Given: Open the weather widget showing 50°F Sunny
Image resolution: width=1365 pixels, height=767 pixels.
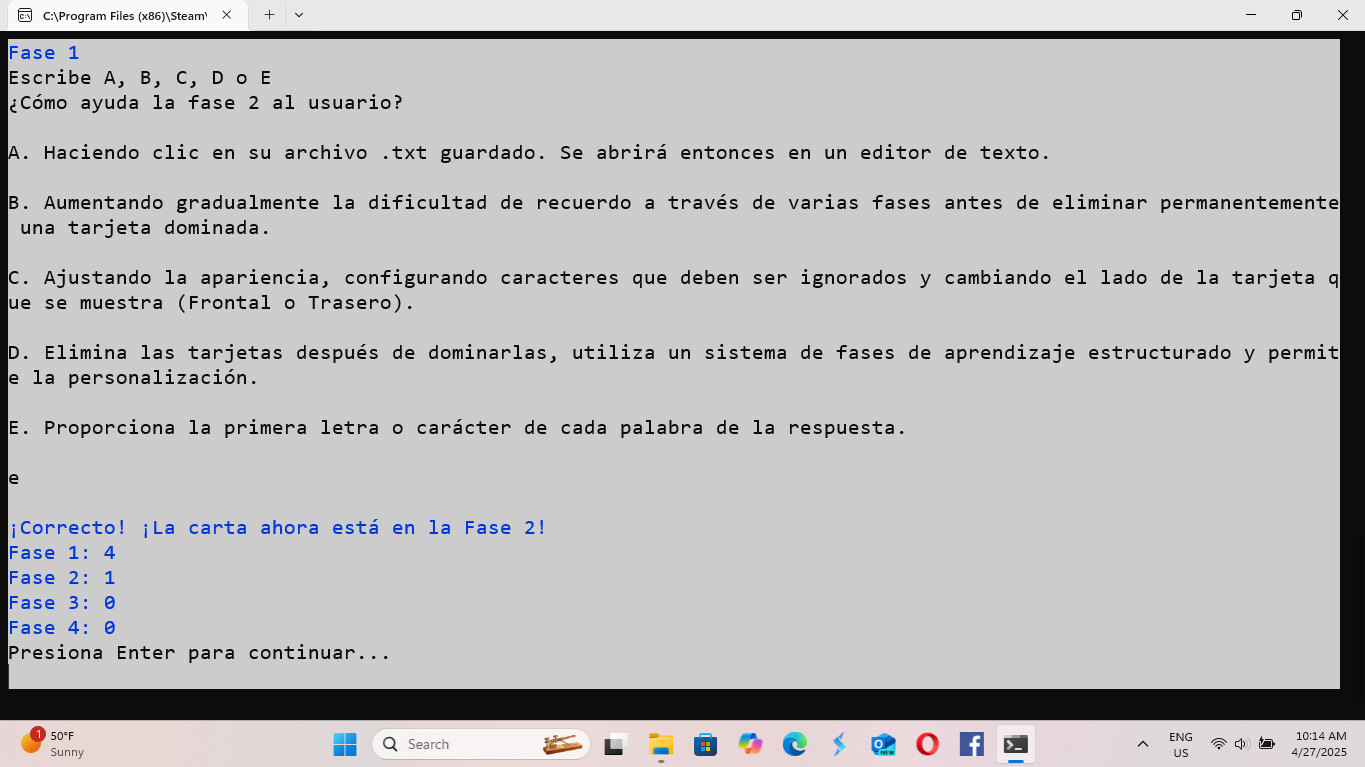Looking at the screenshot, I should tap(55, 743).
